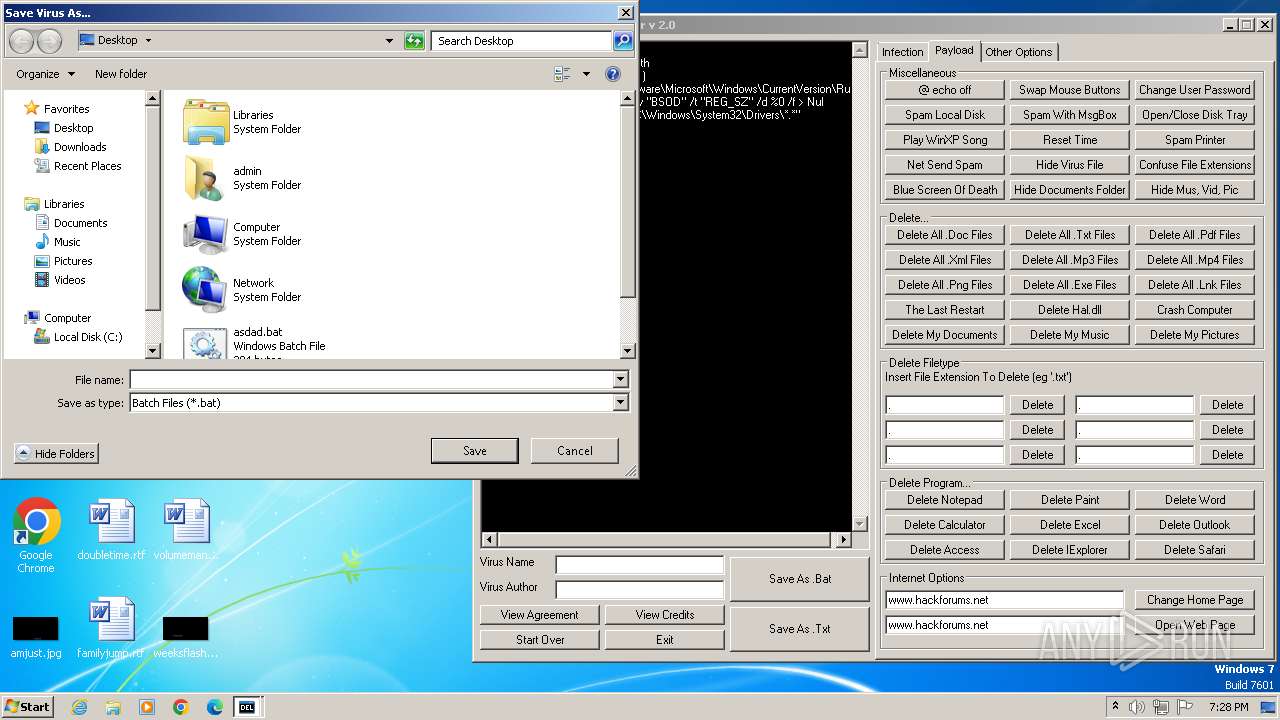The height and width of the screenshot is (720, 1280).
Task: Open Windows Explorer from taskbar
Action: tap(113, 707)
